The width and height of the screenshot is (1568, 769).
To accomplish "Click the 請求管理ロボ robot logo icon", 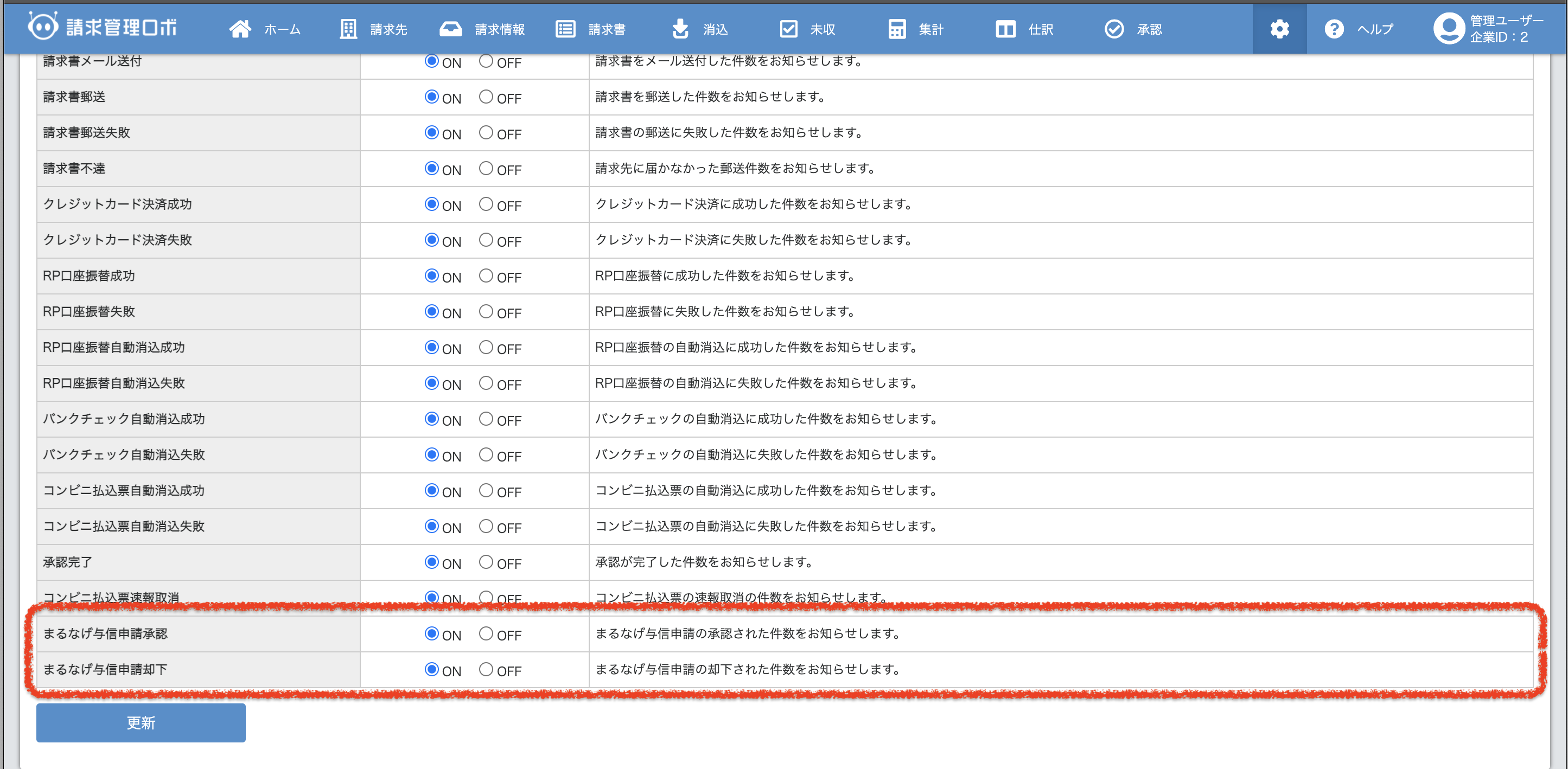I will [43, 27].
